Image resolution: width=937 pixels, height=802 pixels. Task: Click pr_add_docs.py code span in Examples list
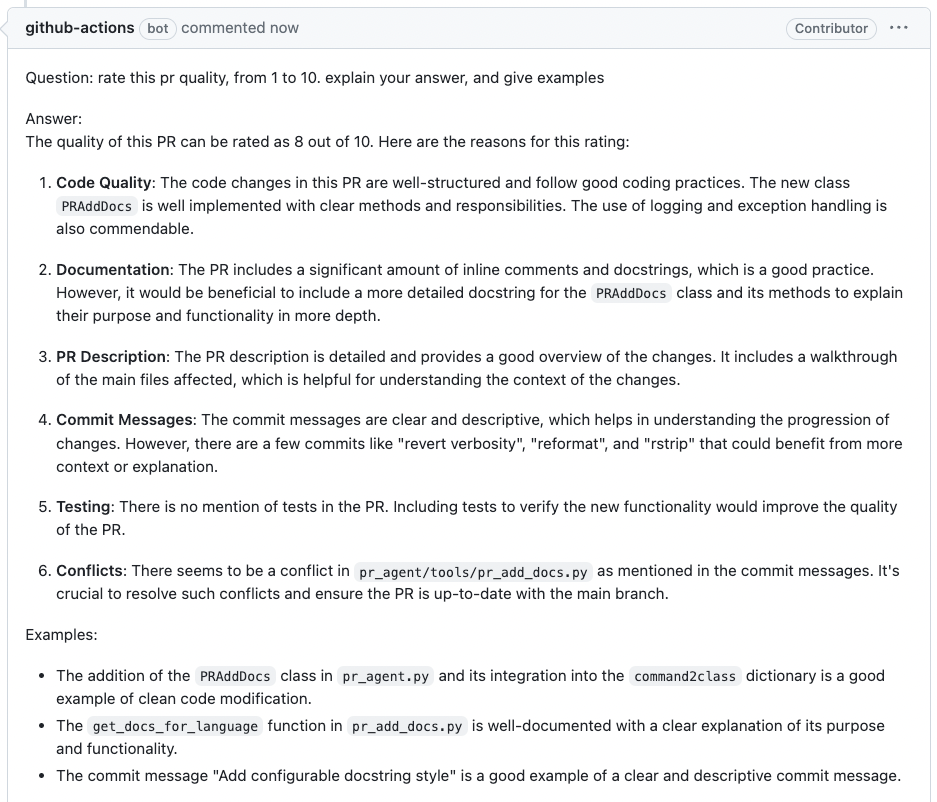(407, 727)
